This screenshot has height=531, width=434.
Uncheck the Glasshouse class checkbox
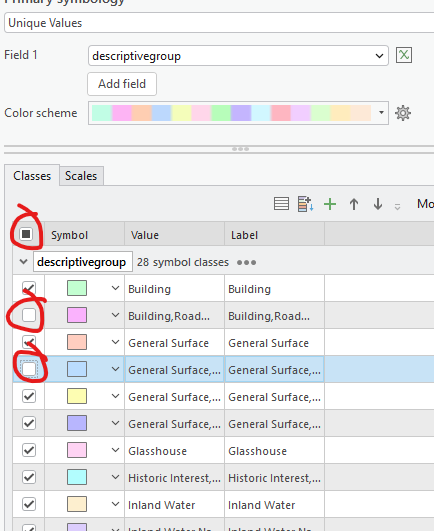pos(29,450)
